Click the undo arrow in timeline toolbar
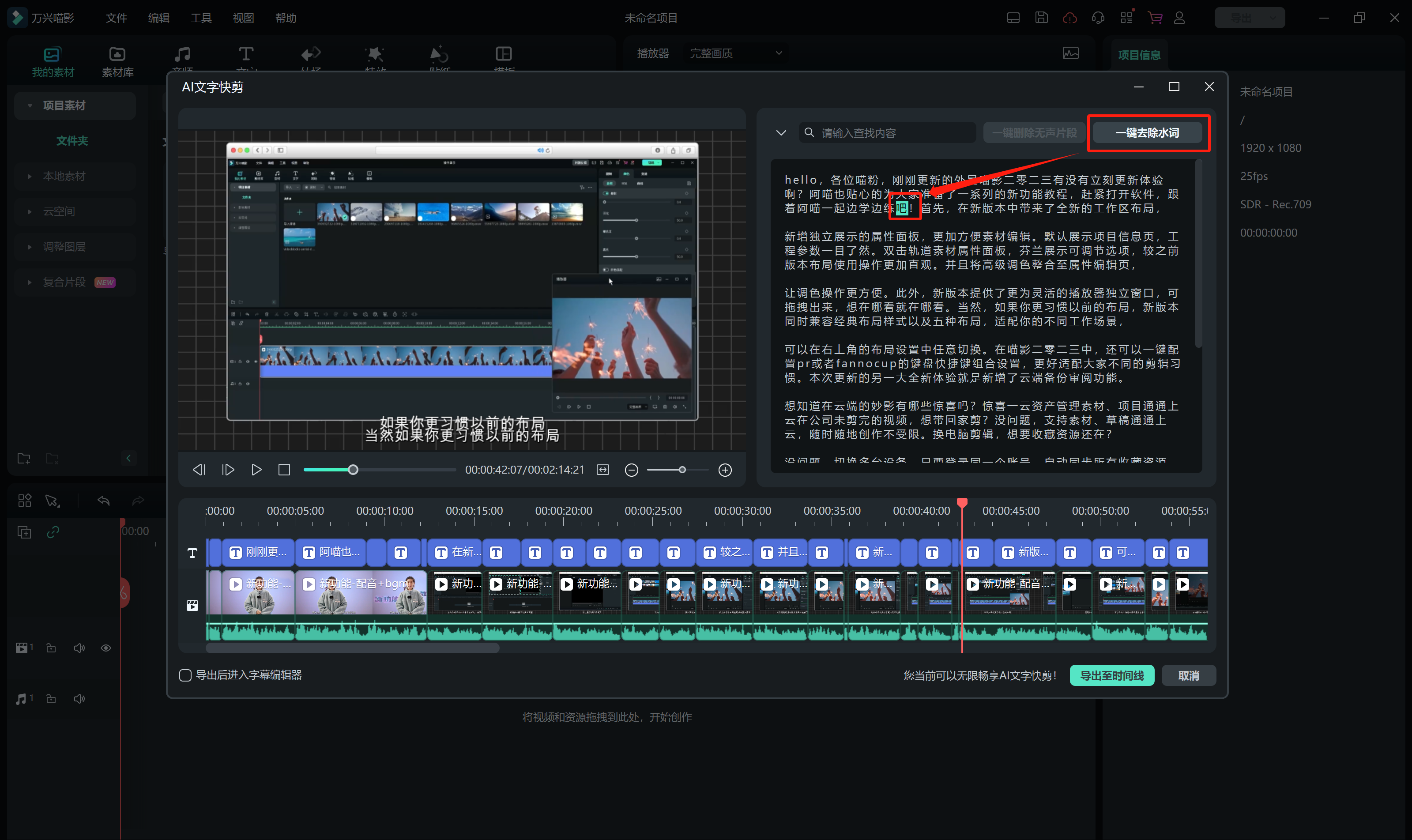Screen dimensions: 1412x840 104,501
